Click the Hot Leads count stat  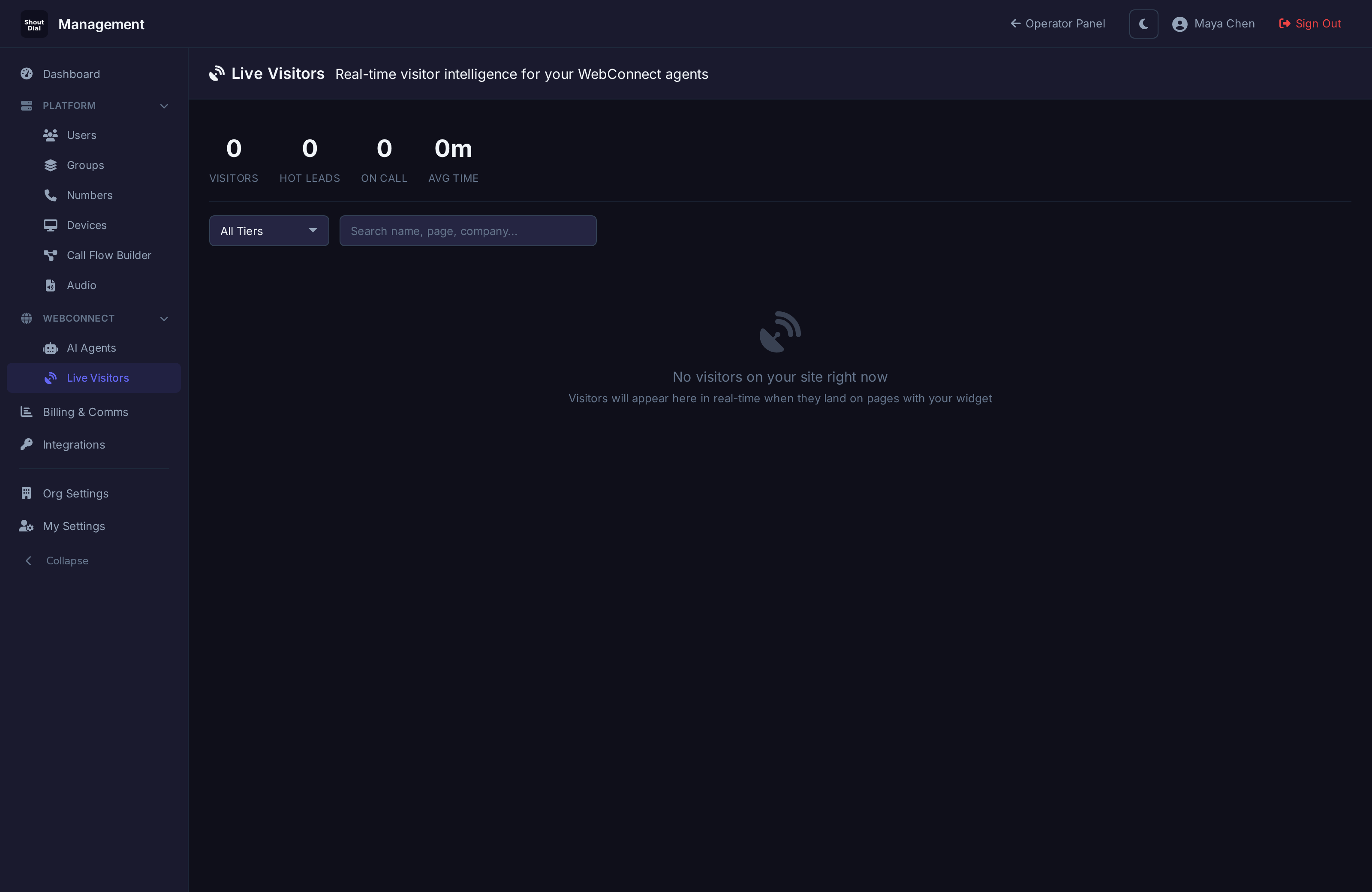(310, 160)
